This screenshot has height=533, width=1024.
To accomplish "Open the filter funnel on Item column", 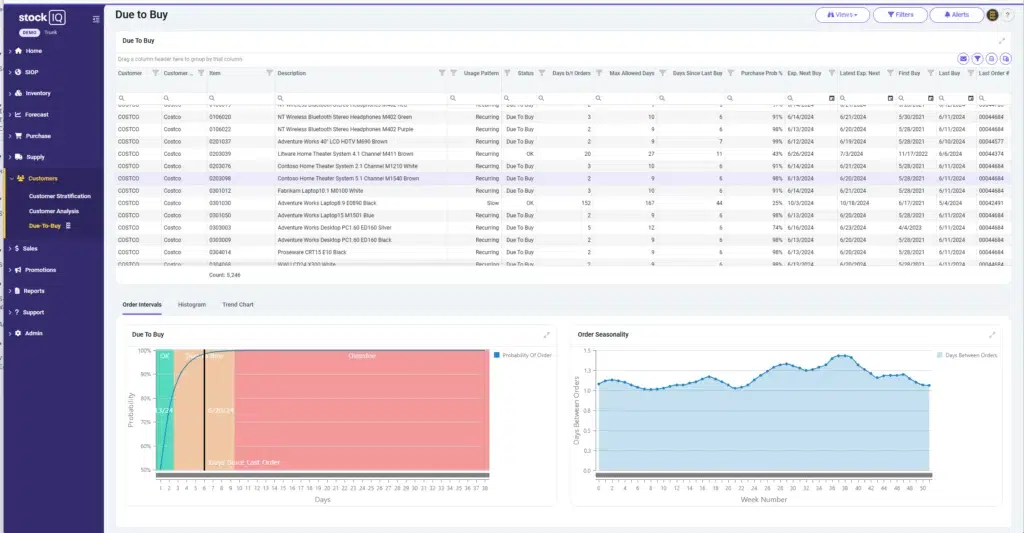I will [269, 73].
